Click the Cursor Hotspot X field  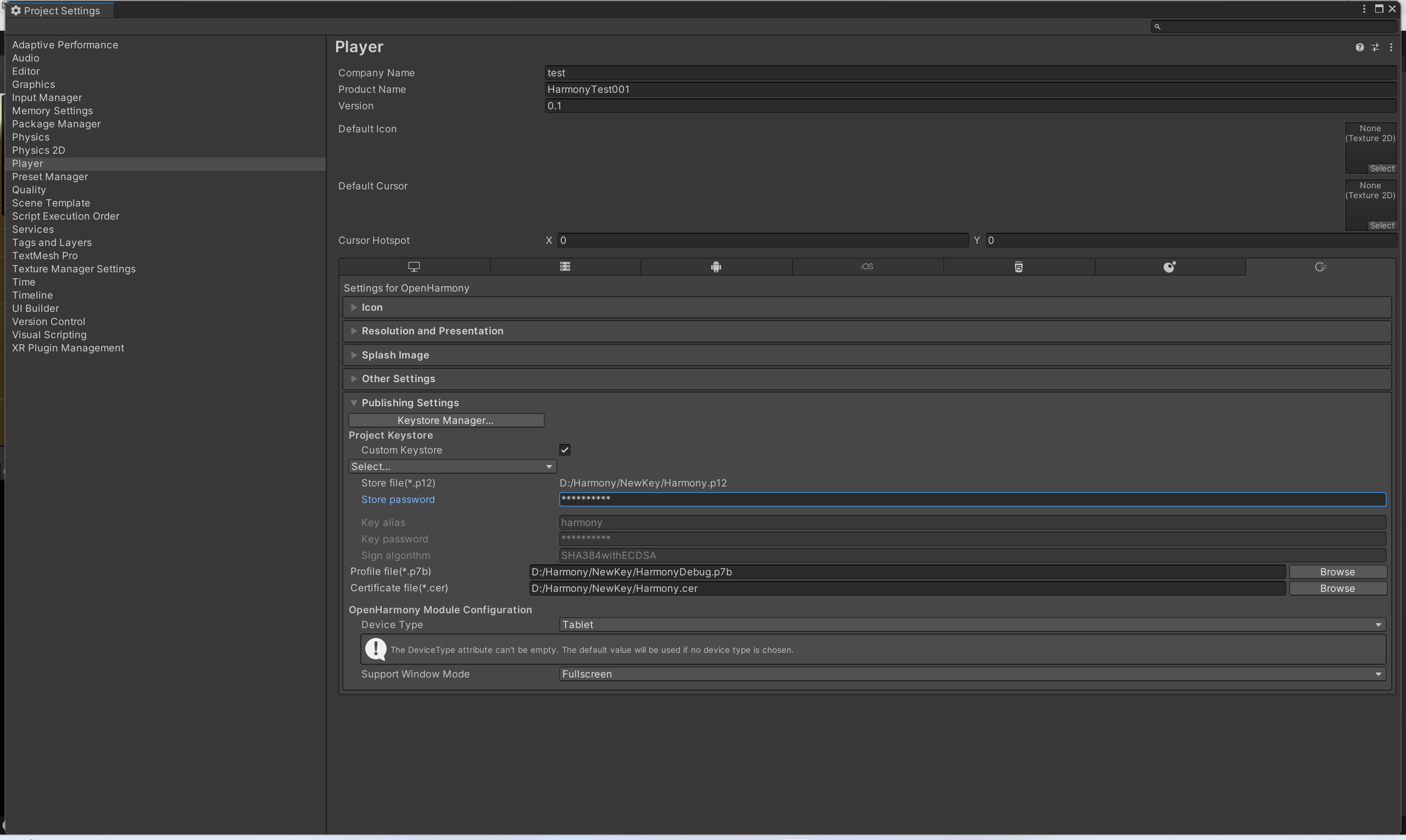click(x=763, y=240)
